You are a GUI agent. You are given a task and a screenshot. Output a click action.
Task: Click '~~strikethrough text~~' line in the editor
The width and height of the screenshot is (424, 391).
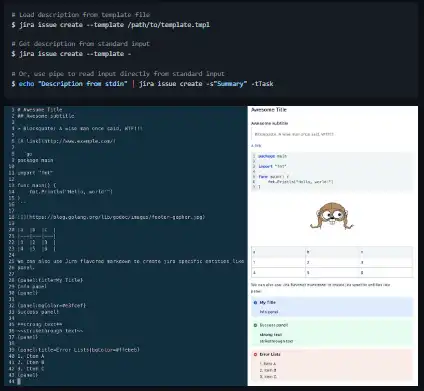[50, 331]
